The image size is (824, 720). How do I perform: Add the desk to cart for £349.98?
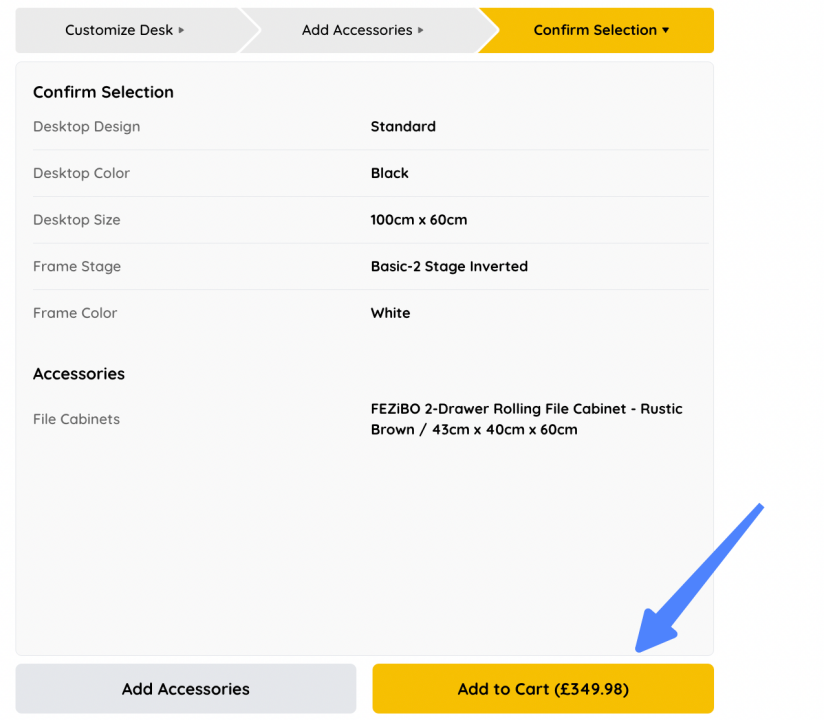pos(543,689)
